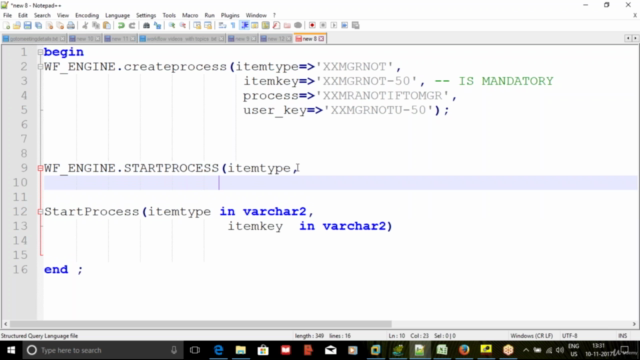Click the Zoom Out toolbar icon
The image size is (640, 360).
(183, 25)
